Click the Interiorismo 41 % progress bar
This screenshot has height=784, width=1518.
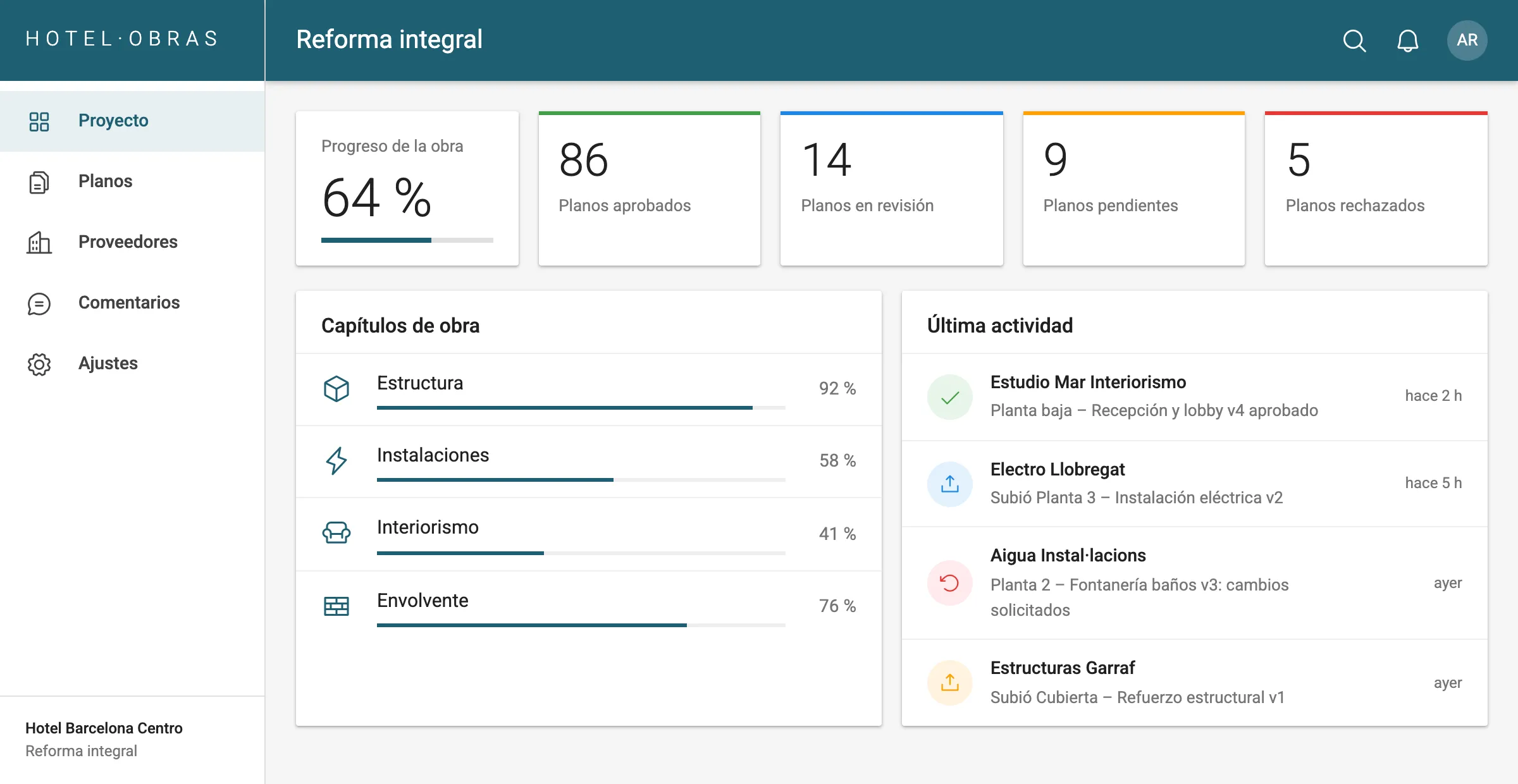[x=581, y=553]
